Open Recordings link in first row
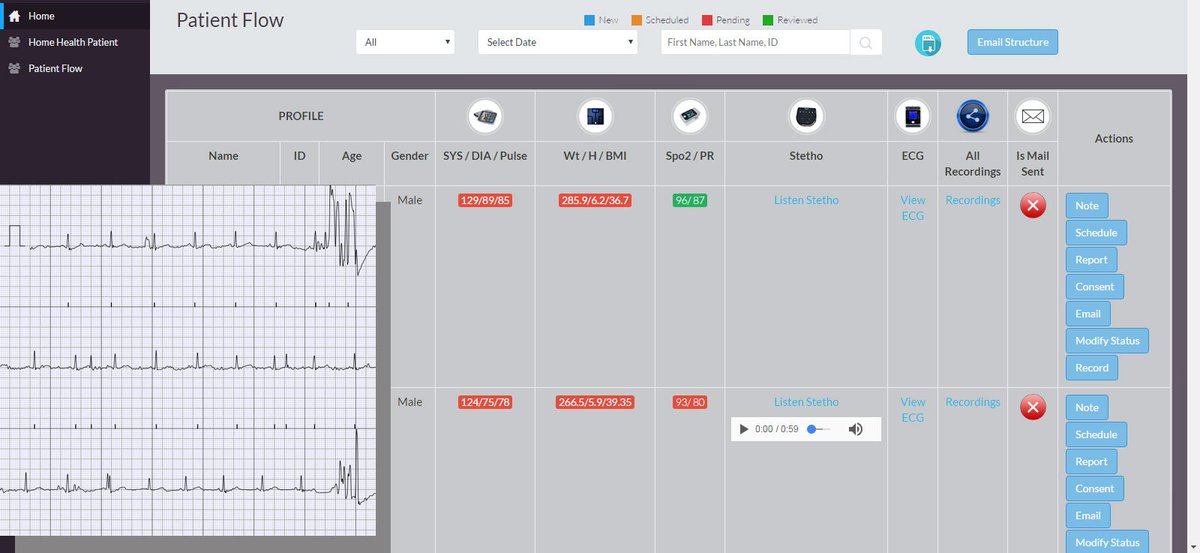The width and height of the screenshot is (1200, 553). click(973, 200)
